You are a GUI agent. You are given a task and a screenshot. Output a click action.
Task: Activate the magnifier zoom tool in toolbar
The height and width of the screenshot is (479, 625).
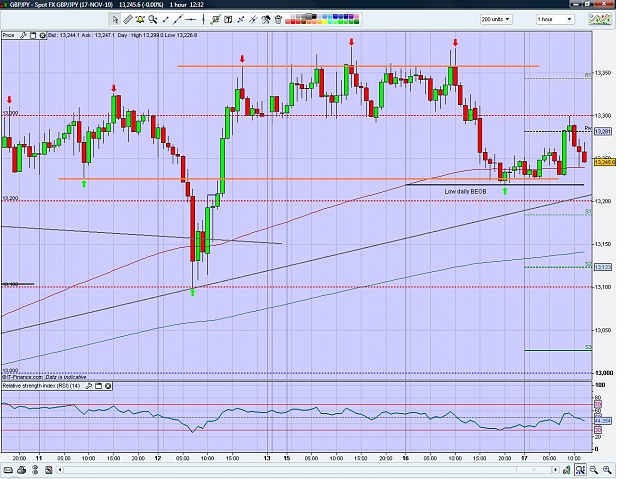(x=152, y=19)
